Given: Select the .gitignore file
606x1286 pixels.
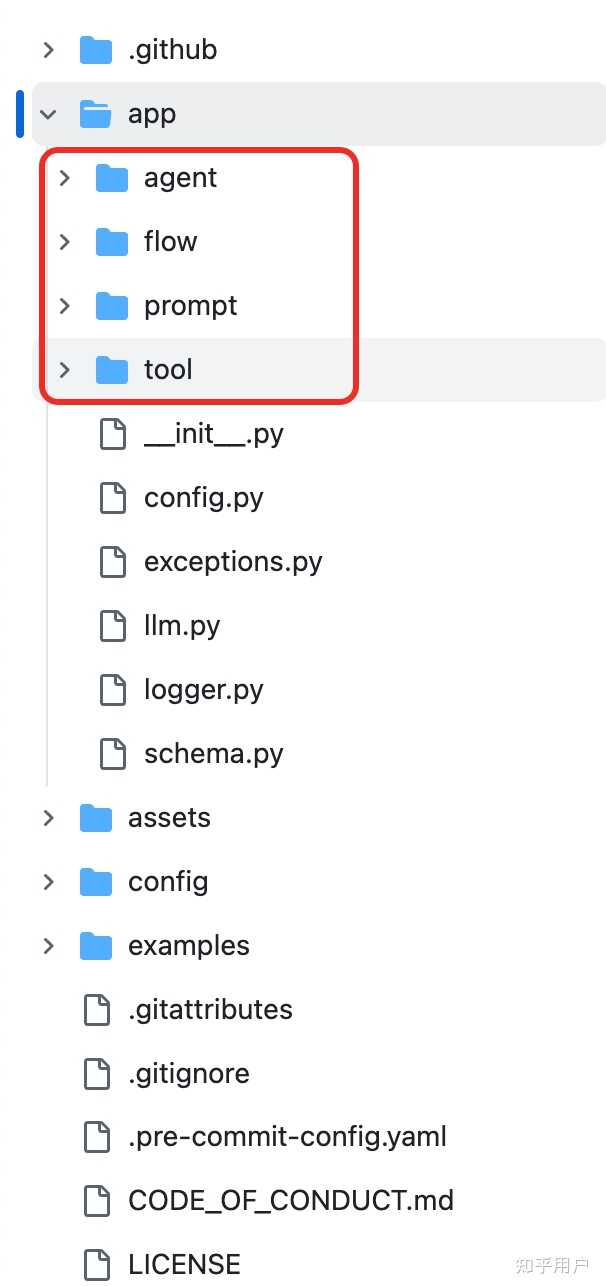Looking at the screenshot, I should (x=188, y=1073).
